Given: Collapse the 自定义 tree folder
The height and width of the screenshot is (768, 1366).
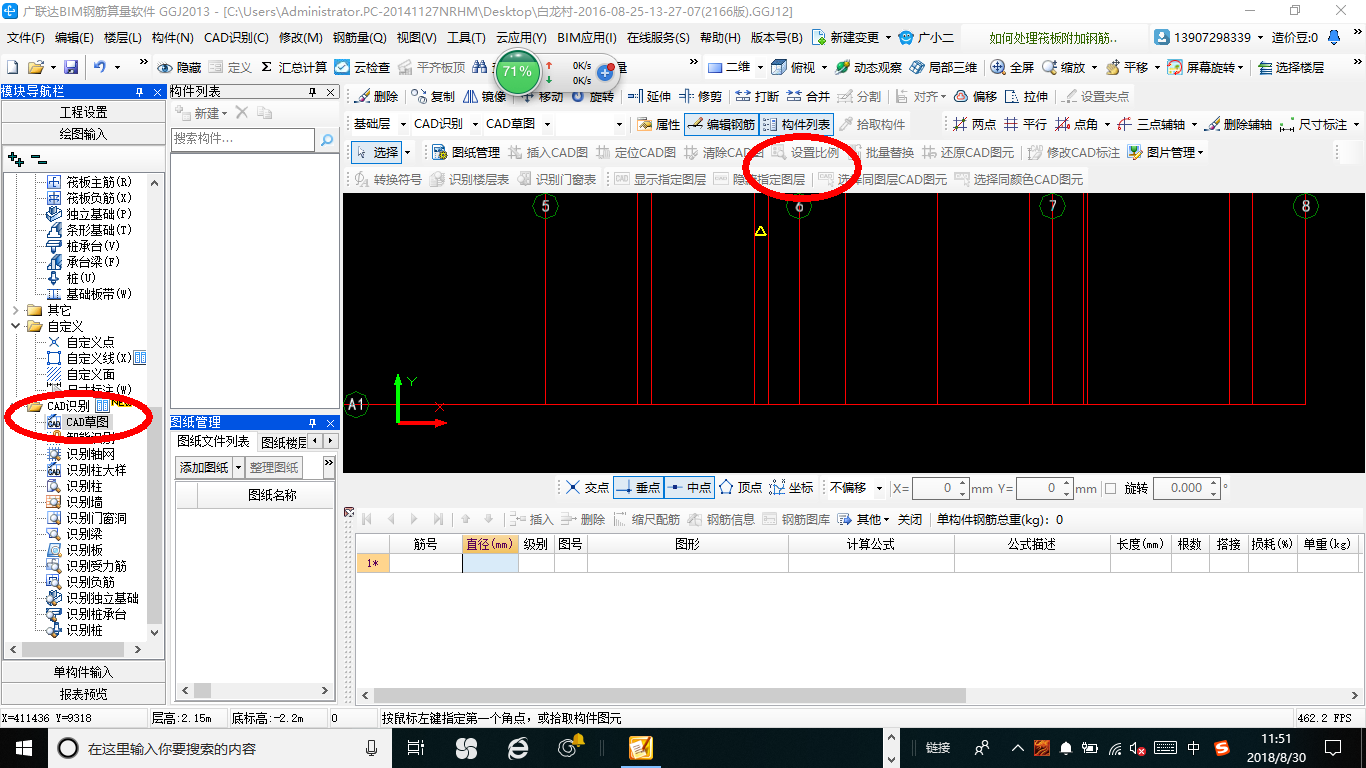Looking at the screenshot, I should 15,326.
